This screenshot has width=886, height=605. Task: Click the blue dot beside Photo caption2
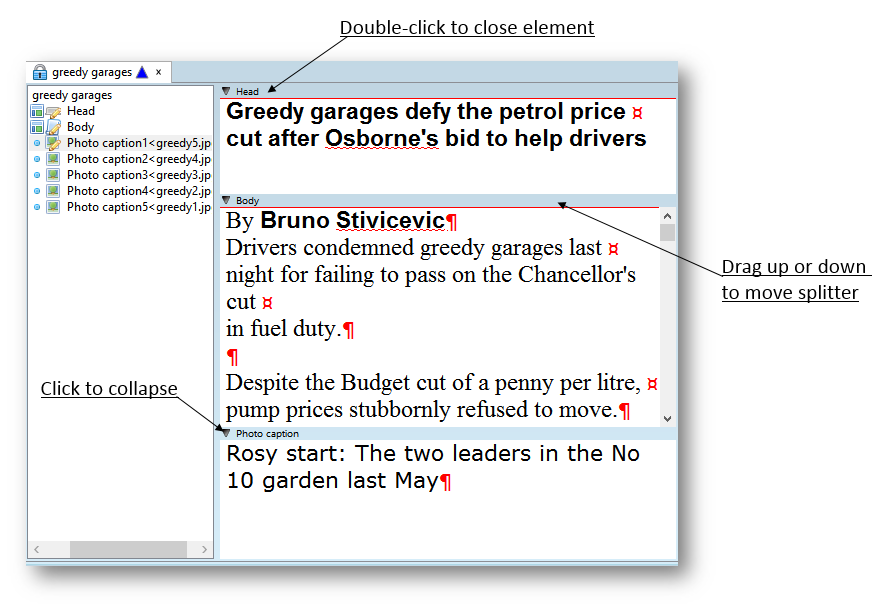pyautogui.click(x=37, y=159)
